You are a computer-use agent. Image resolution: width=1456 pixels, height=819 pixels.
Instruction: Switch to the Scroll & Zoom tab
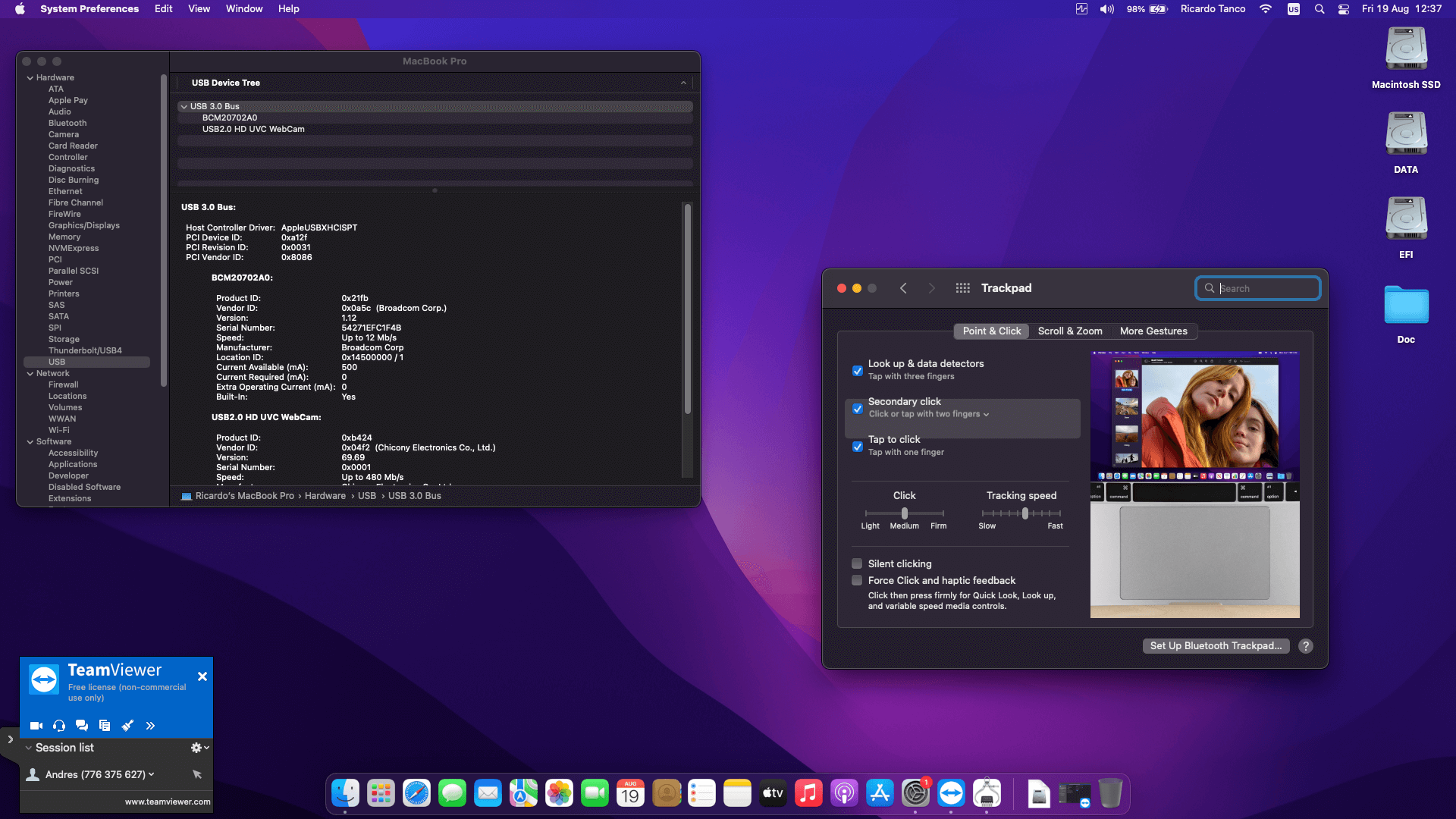point(1070,331)
